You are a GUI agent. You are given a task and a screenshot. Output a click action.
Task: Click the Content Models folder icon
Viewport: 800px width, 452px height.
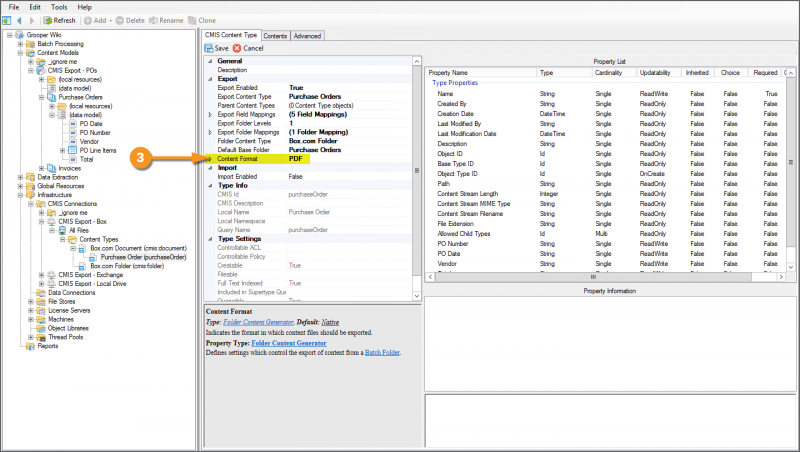click(x=31, y=53)
